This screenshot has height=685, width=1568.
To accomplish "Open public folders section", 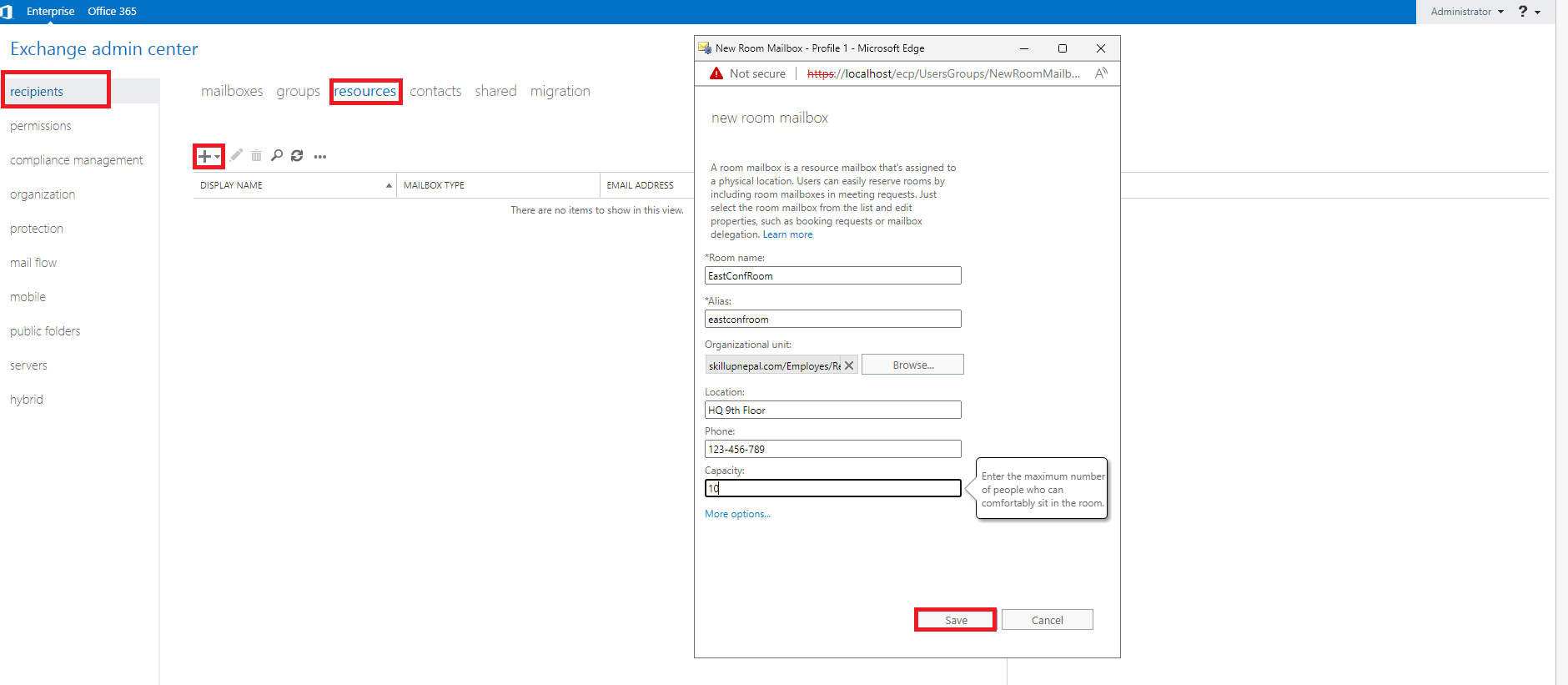I will point(45,331).
